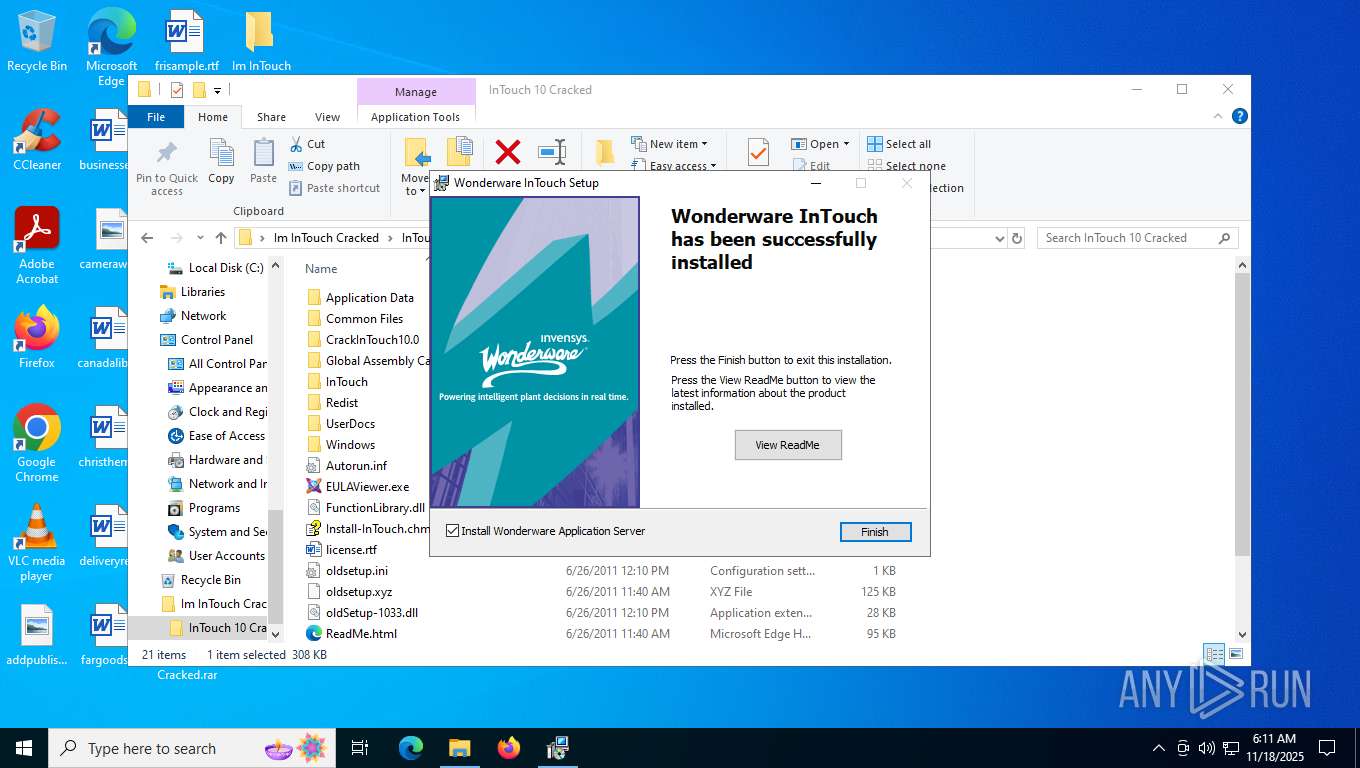
Task: Switch to Details view icon in status bar
Action: (x=1215, y=655)
